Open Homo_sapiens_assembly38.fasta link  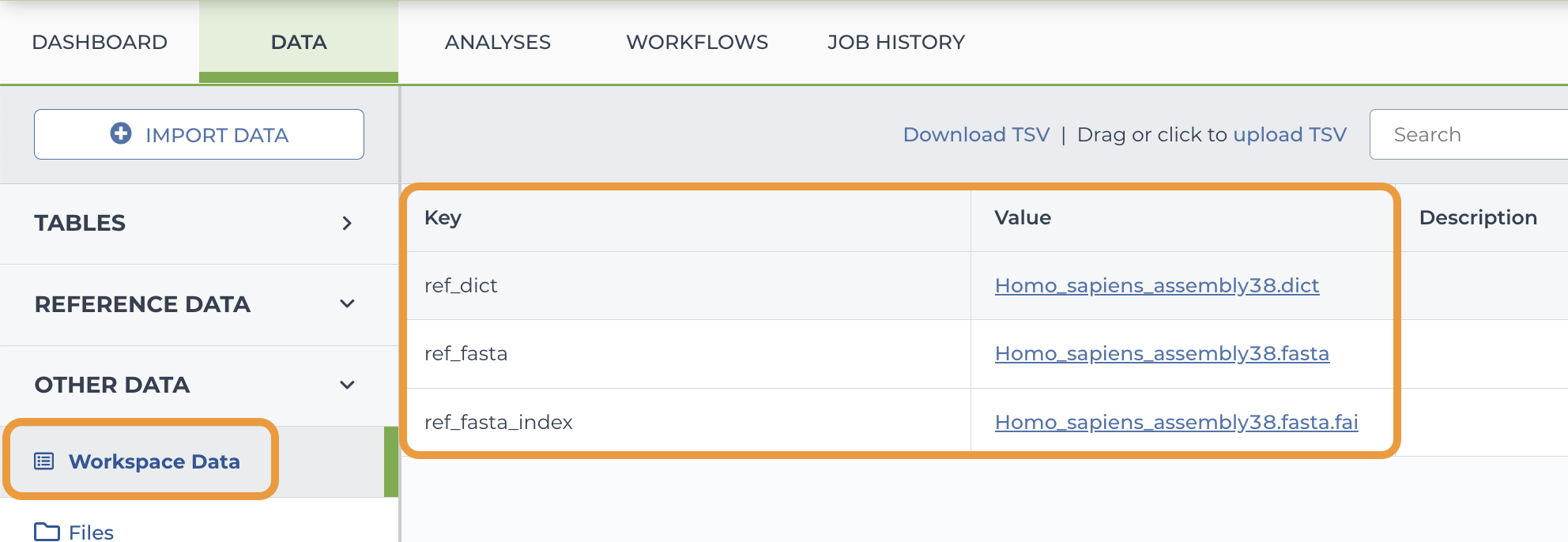tap(1162, 353)
